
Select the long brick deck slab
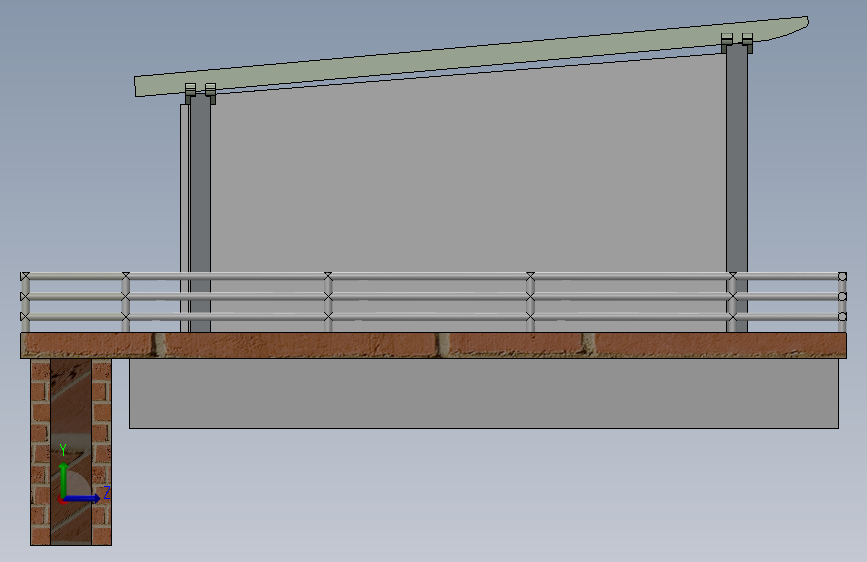point(434,345)
